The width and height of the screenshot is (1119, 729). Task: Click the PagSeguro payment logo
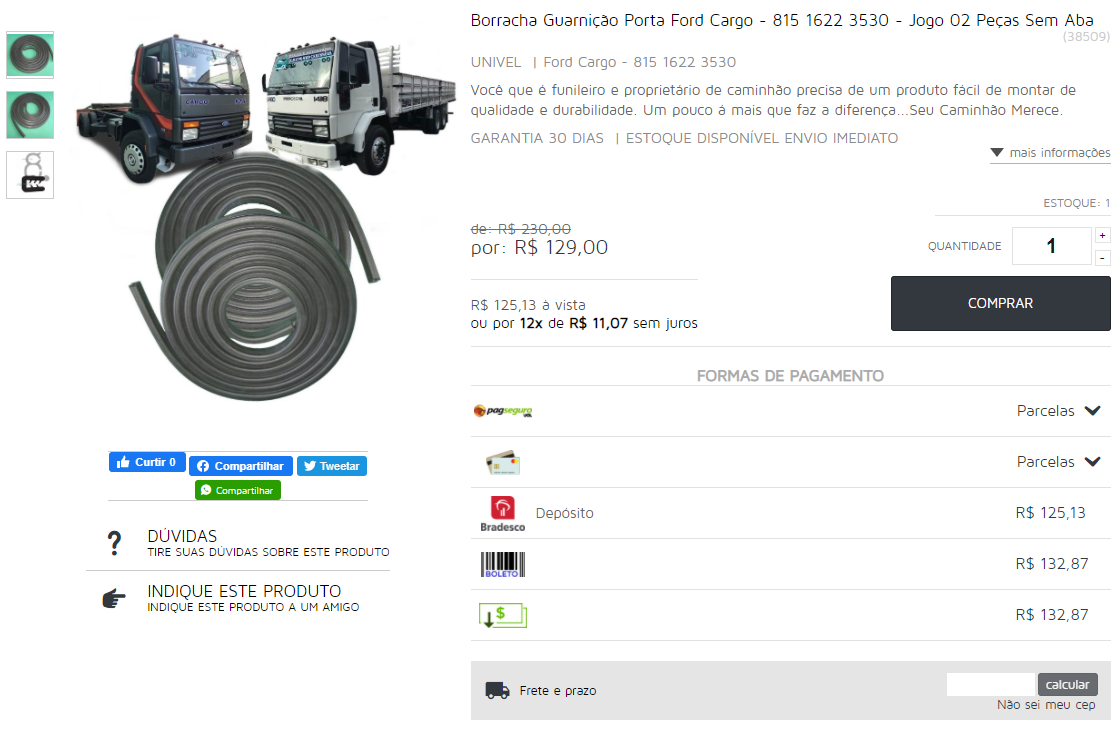click(x=503, y=411)
